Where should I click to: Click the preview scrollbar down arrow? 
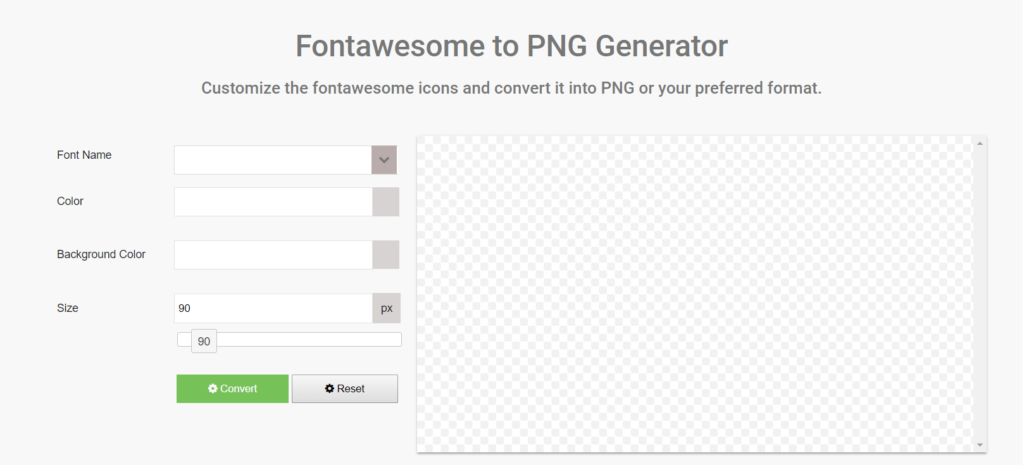pyautogui.click(x=980, y=444)
